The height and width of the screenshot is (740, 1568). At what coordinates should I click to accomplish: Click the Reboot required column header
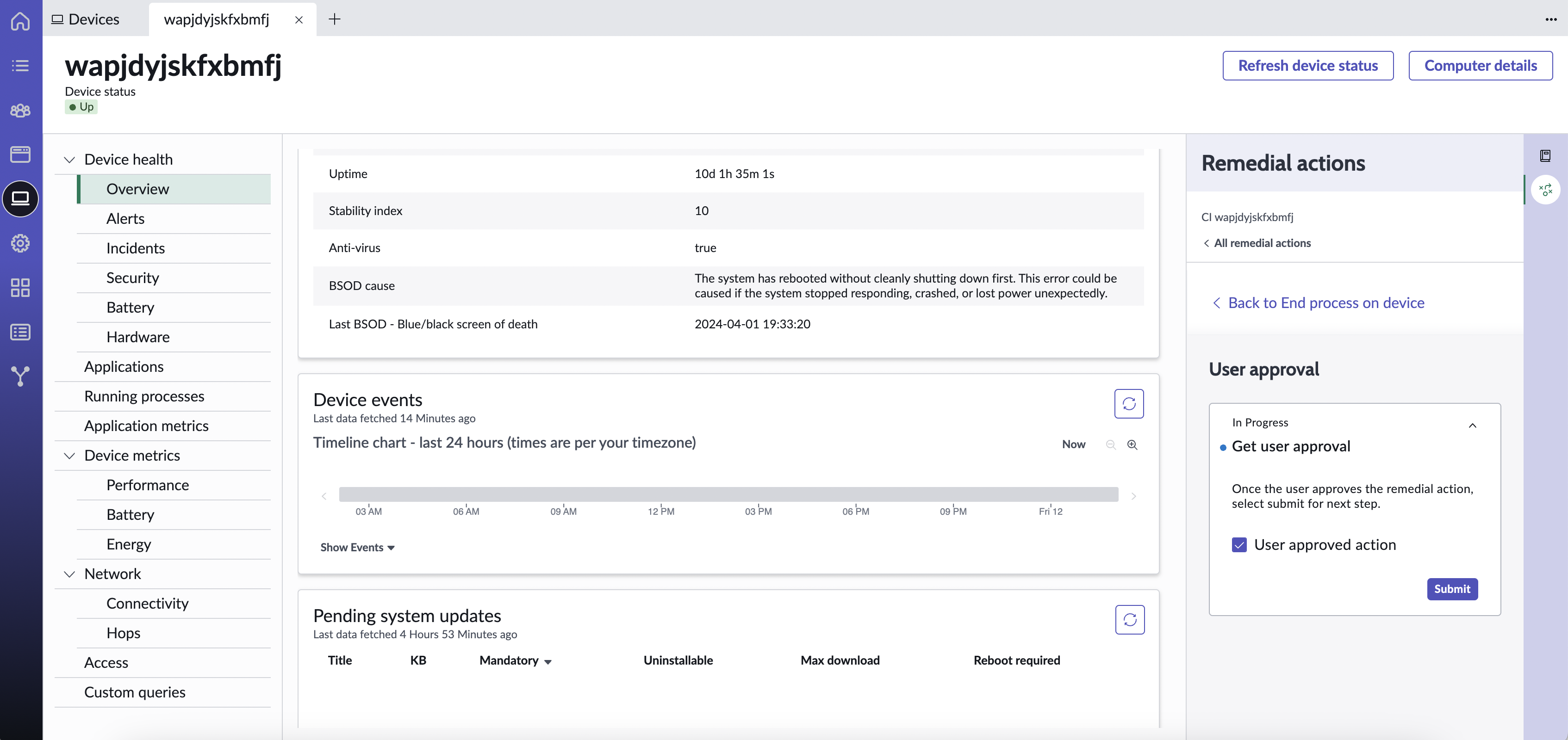1016,660
